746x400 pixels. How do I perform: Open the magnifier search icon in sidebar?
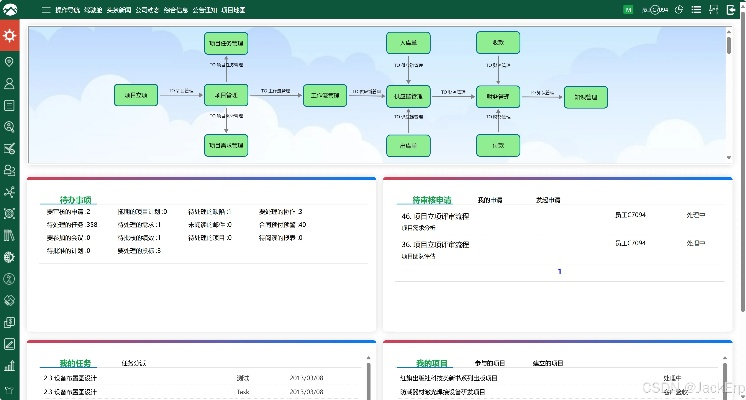(x=9, y=127)
